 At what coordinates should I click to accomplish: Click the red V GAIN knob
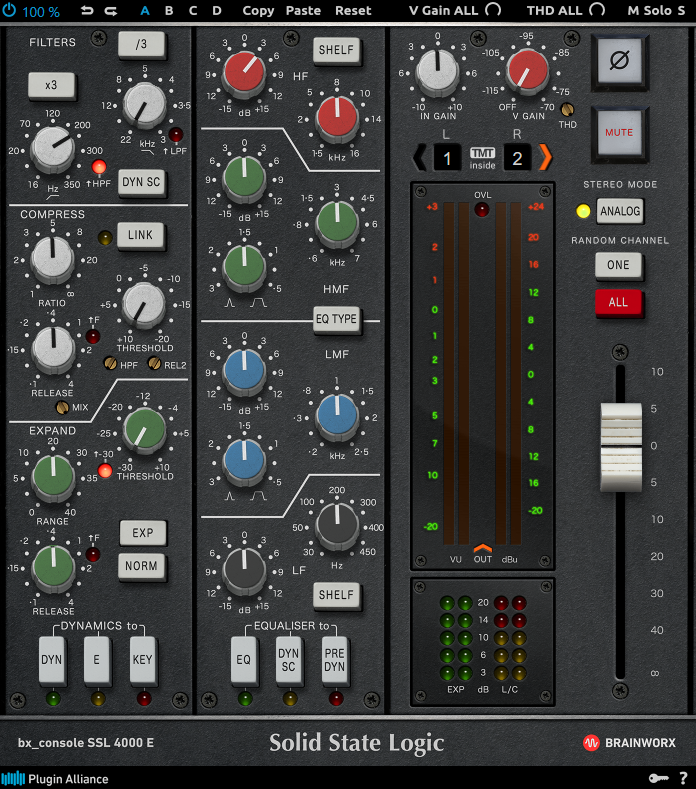point(527,70)
